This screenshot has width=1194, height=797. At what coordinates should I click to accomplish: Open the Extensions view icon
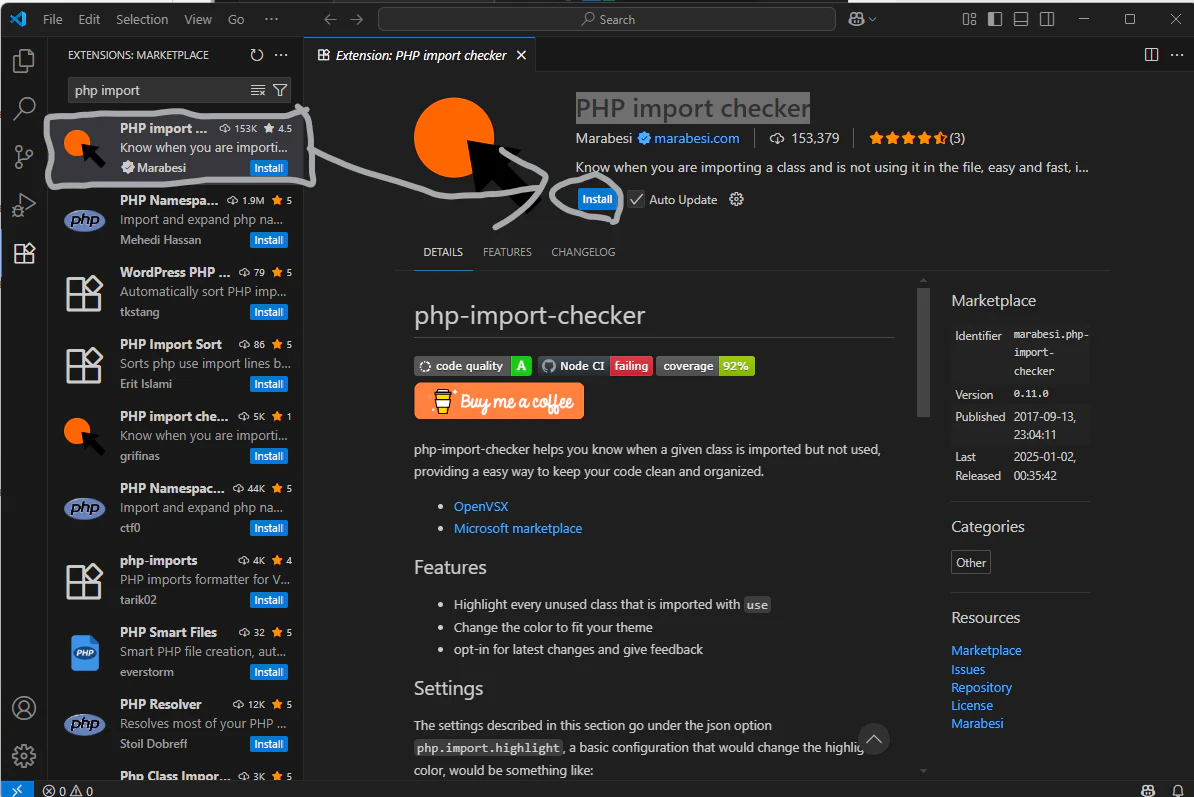[24, 253]
